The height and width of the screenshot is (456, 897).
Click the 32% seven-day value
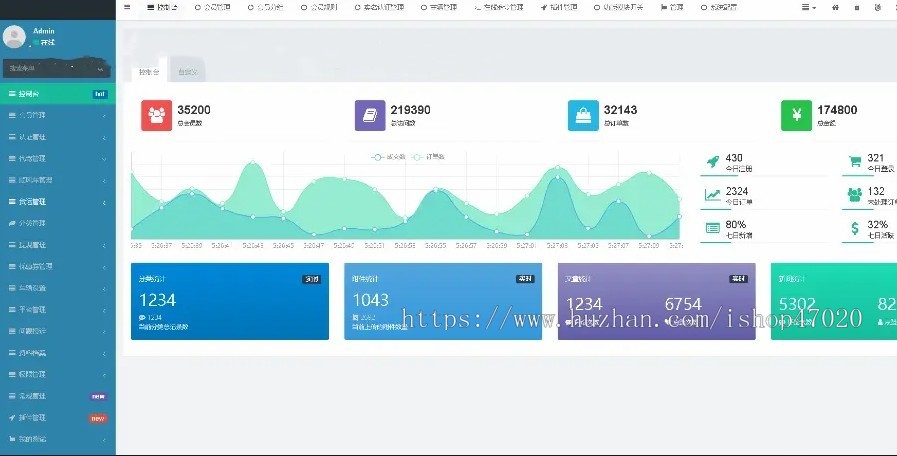(x=878, y=224)
